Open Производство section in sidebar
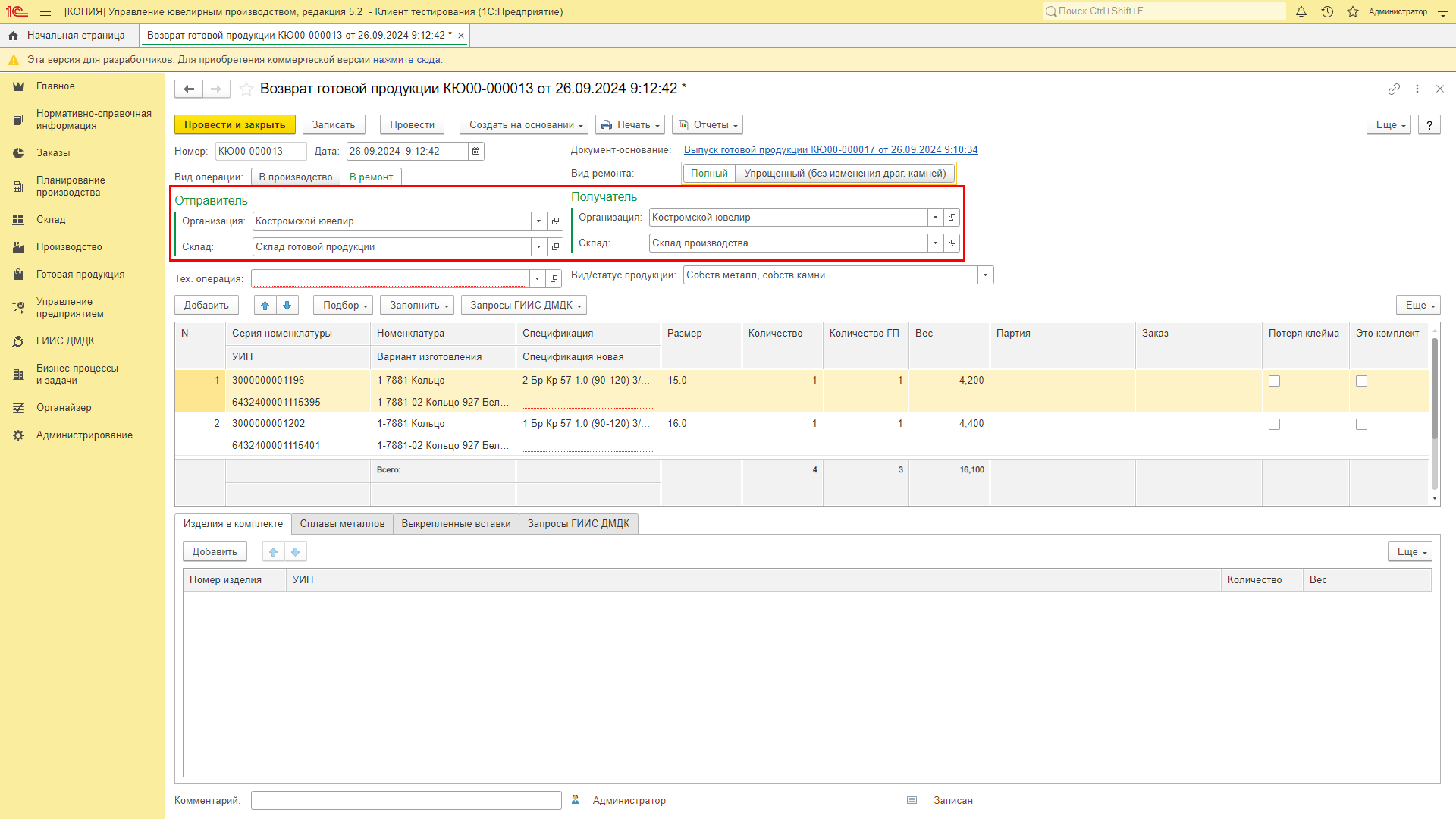The width and height of the screenshot is (1456, 819). pos(69,247)
